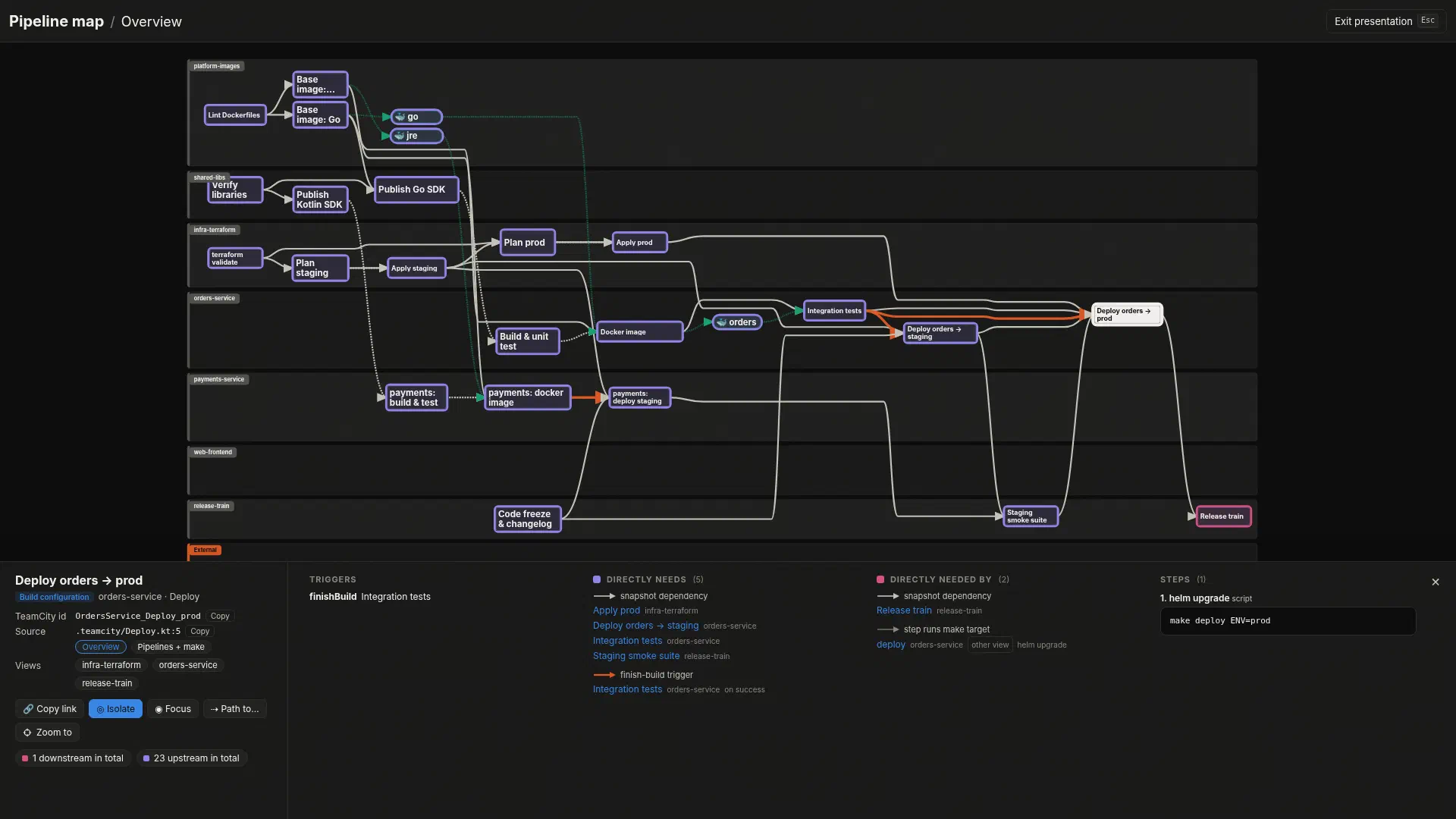Click the 1 downstream in total chip
Viewport: 1456px width, 819px height.
click(73, 758)
